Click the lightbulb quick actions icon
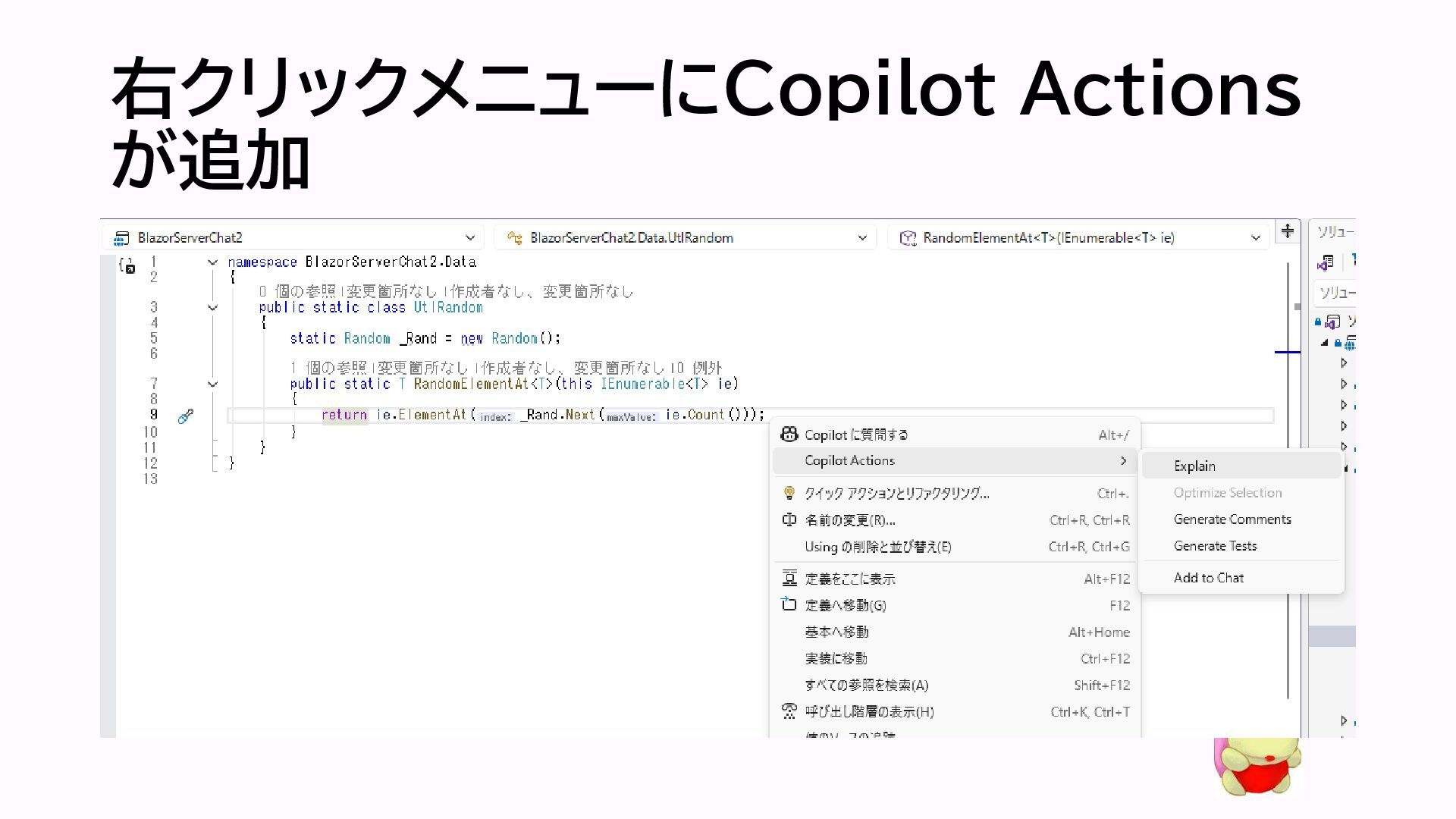The image size is (1456, 819). pyautogui.click(x=789, y=493)
